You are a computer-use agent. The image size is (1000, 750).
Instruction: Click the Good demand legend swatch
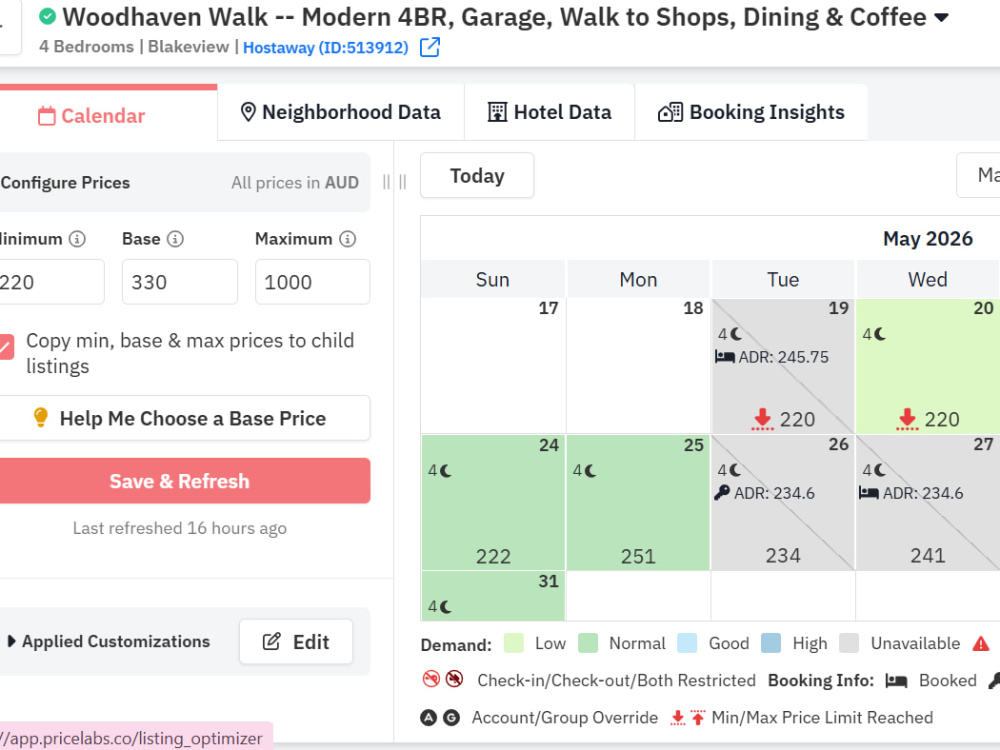pos(687,643)
